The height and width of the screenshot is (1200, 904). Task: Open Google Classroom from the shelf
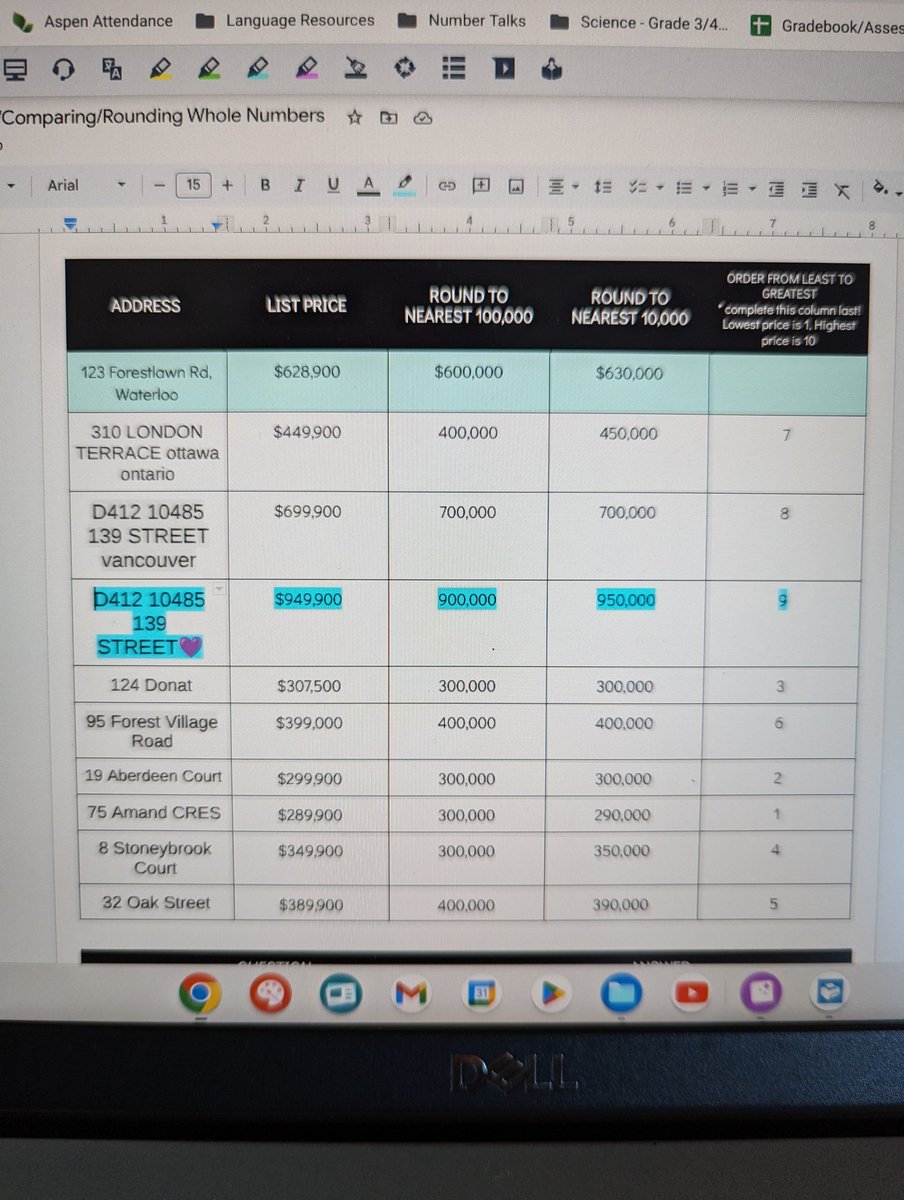tap(339, 993)
